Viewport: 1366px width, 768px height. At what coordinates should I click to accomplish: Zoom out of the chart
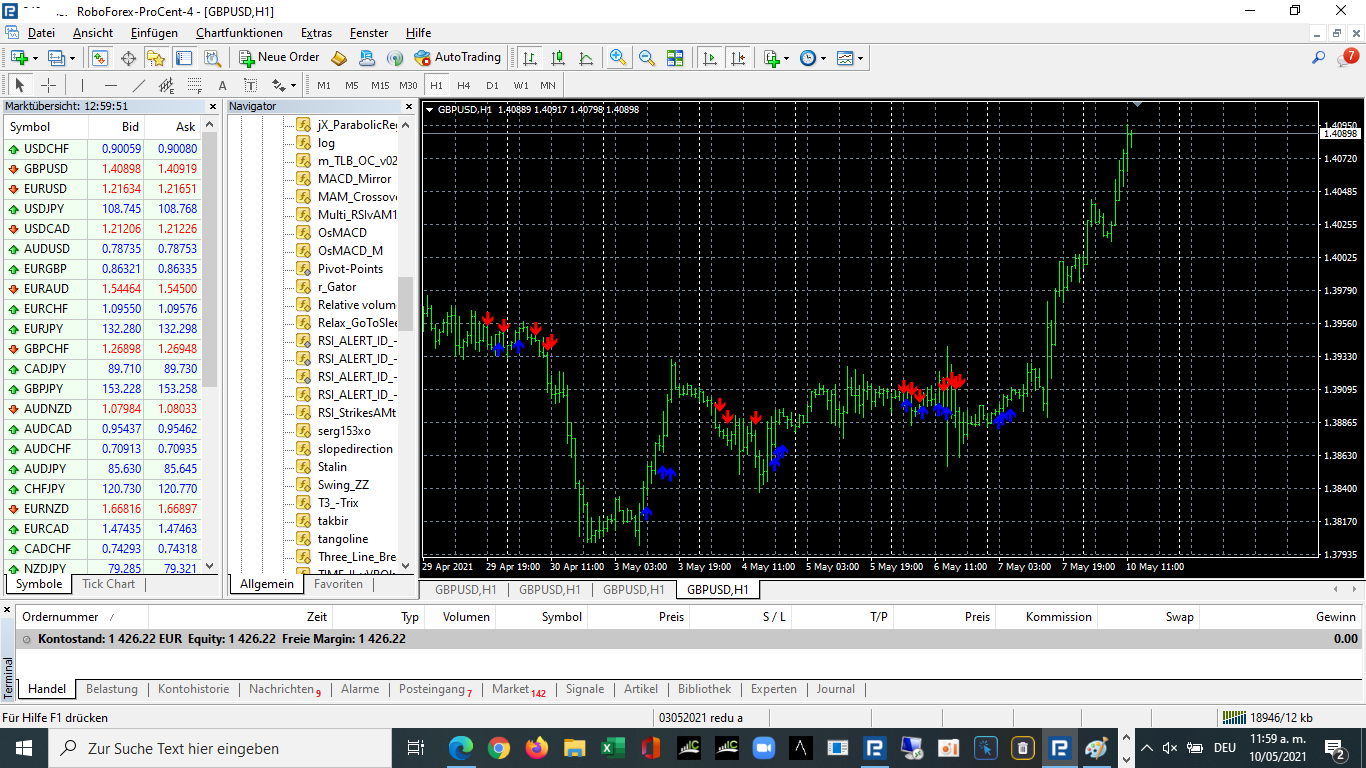click(647, 58)
